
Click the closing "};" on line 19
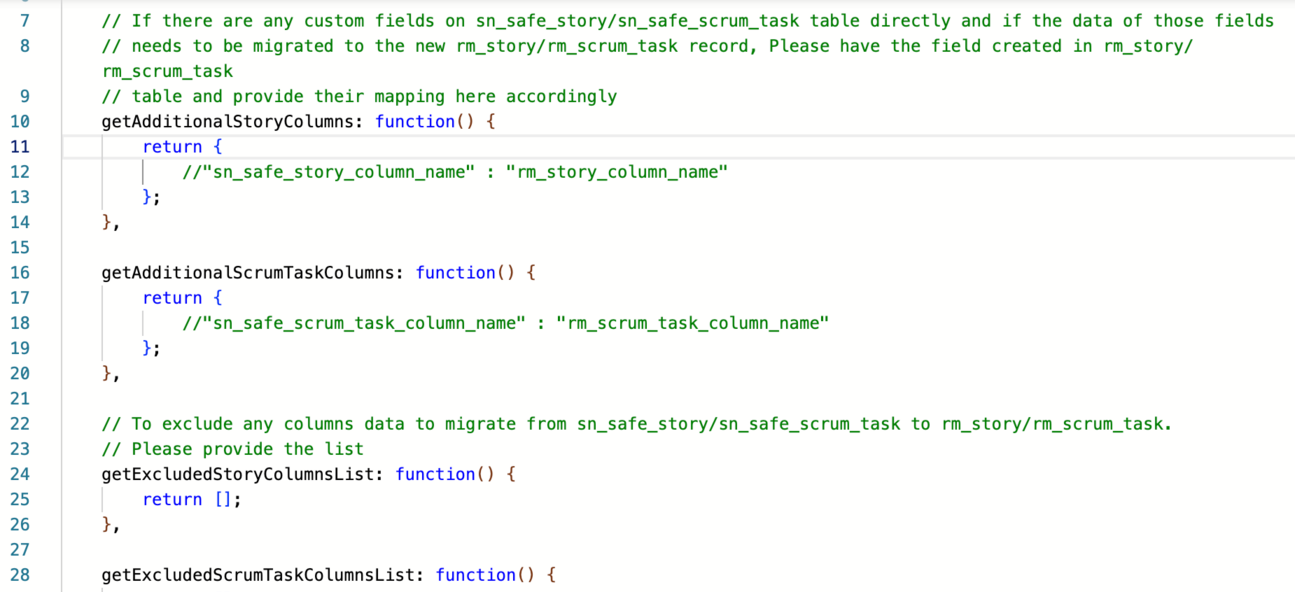151,348
